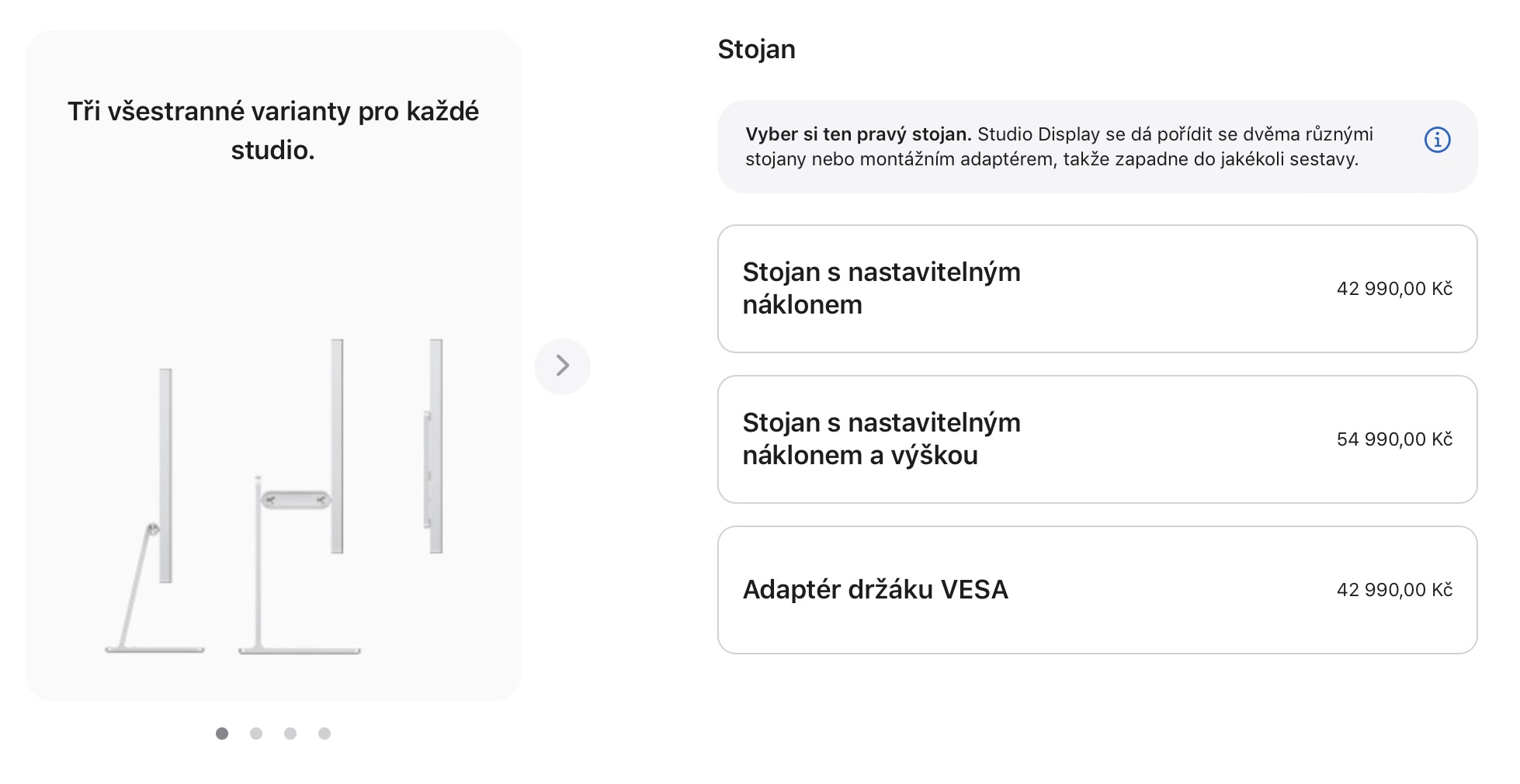Advance gallery with the next arrow
The image size is (1520, 784).
point(562,366)
